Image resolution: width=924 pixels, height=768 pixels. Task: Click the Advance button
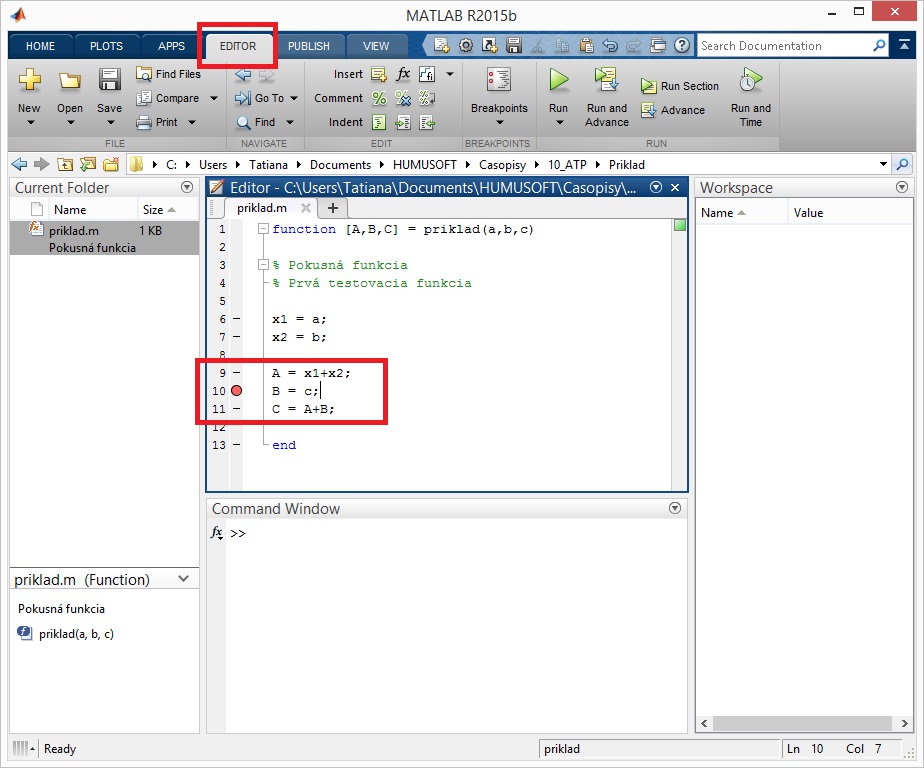coord(673,110)
